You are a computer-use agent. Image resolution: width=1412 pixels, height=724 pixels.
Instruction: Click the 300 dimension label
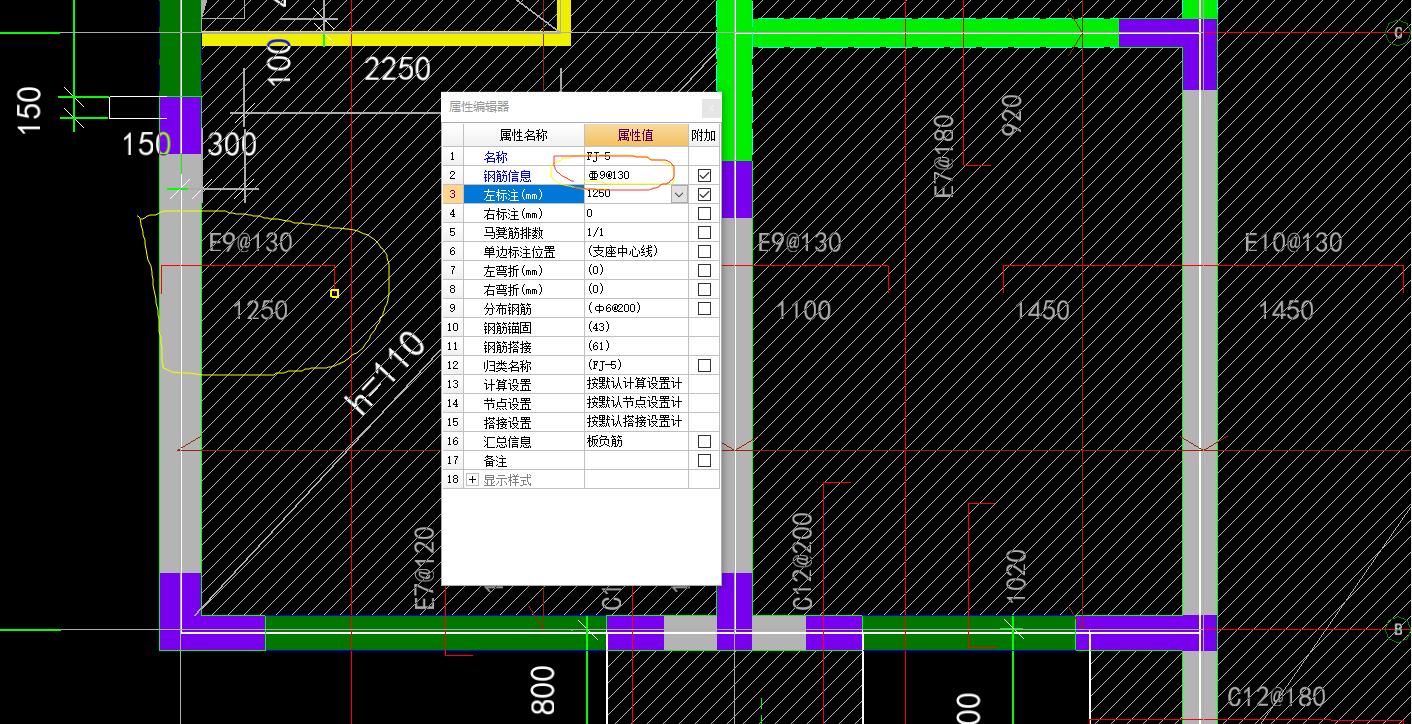232,145
